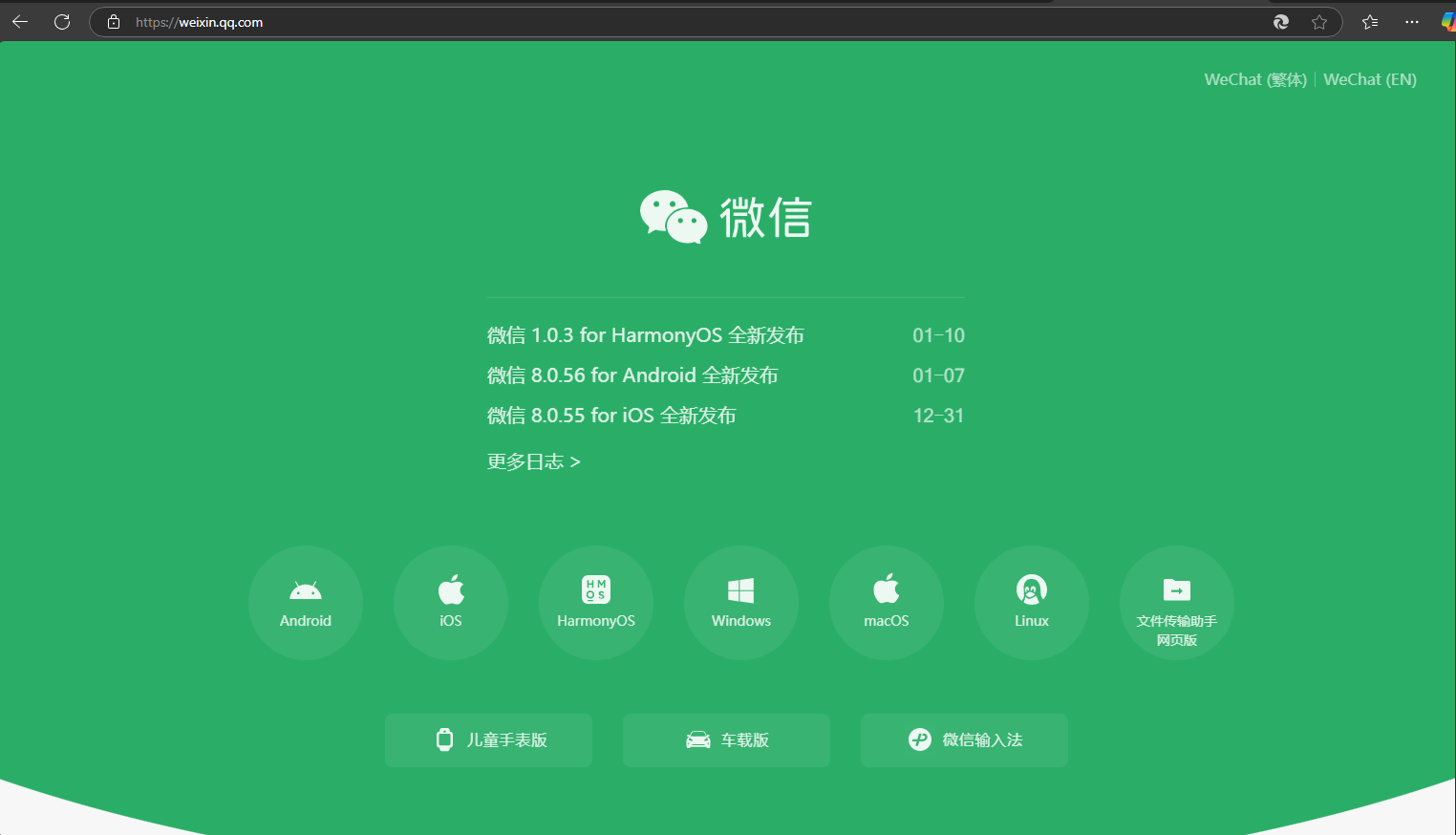Click the 12-31 date text
This screenshot has width=1456, height=835.
click(x=938, y=416)
